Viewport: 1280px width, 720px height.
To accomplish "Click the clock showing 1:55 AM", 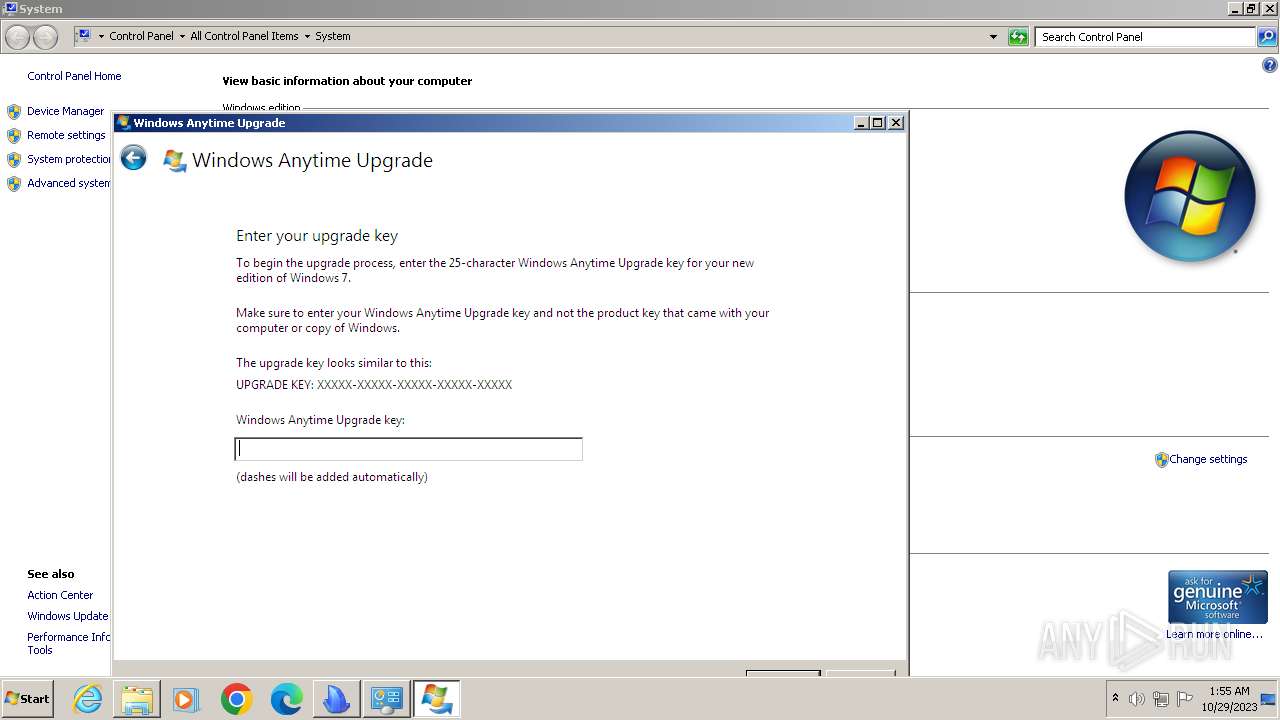I will pyautogui.click(x=1229, y=699).
